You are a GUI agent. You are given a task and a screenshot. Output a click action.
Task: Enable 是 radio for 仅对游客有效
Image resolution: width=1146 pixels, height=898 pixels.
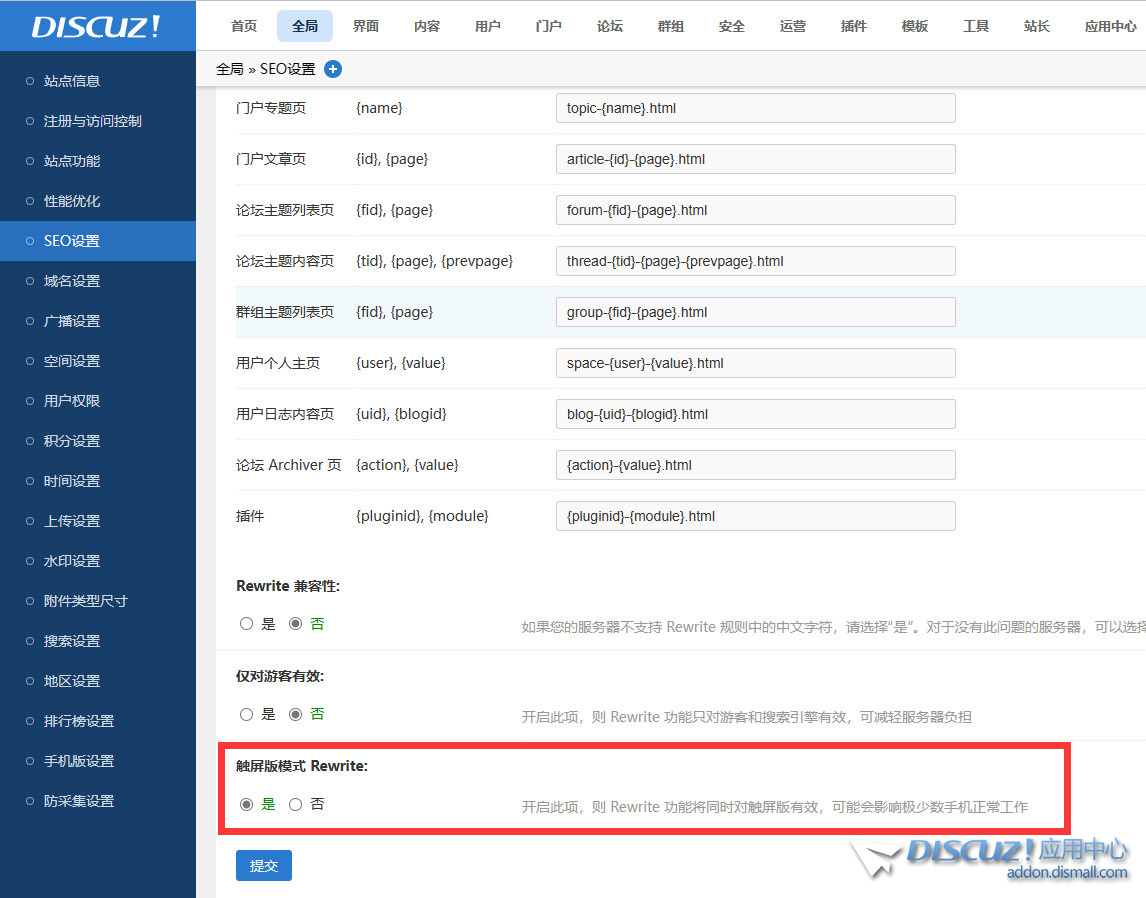point(246,713)
